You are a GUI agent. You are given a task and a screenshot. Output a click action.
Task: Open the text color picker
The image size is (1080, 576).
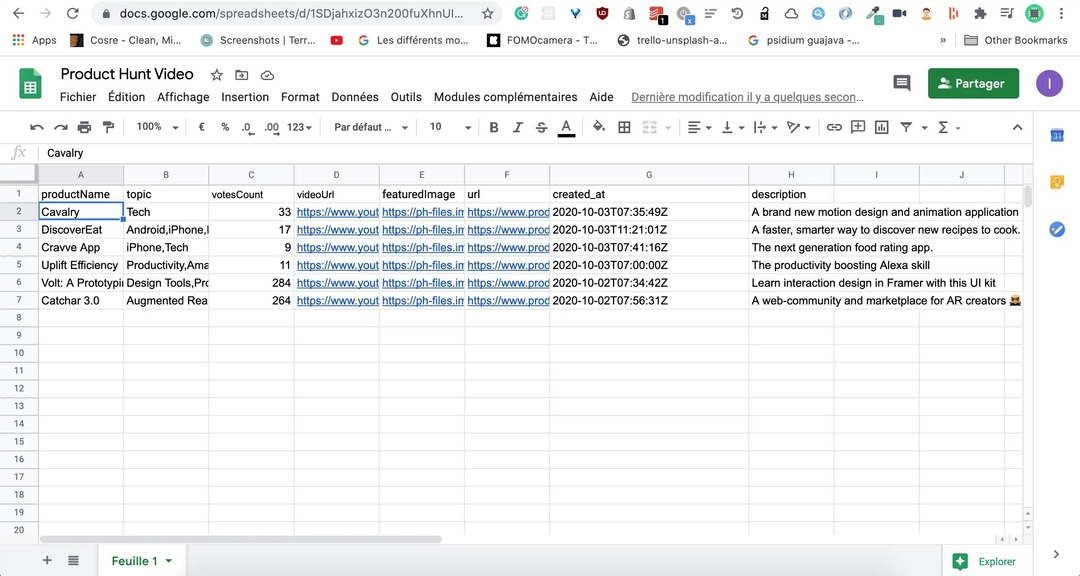click(x=566, y=127)
